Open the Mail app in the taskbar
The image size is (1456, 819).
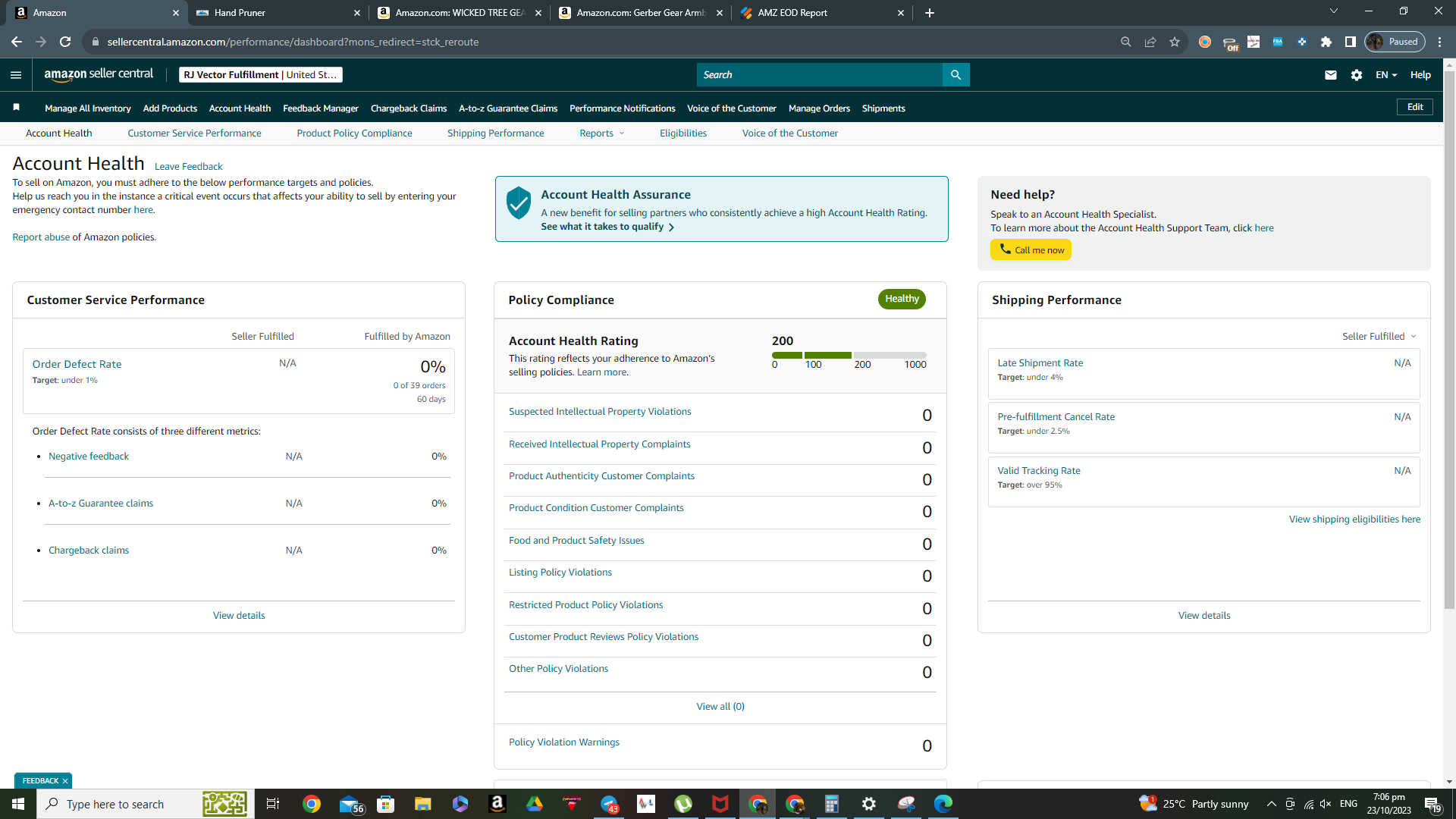(350, 804)
